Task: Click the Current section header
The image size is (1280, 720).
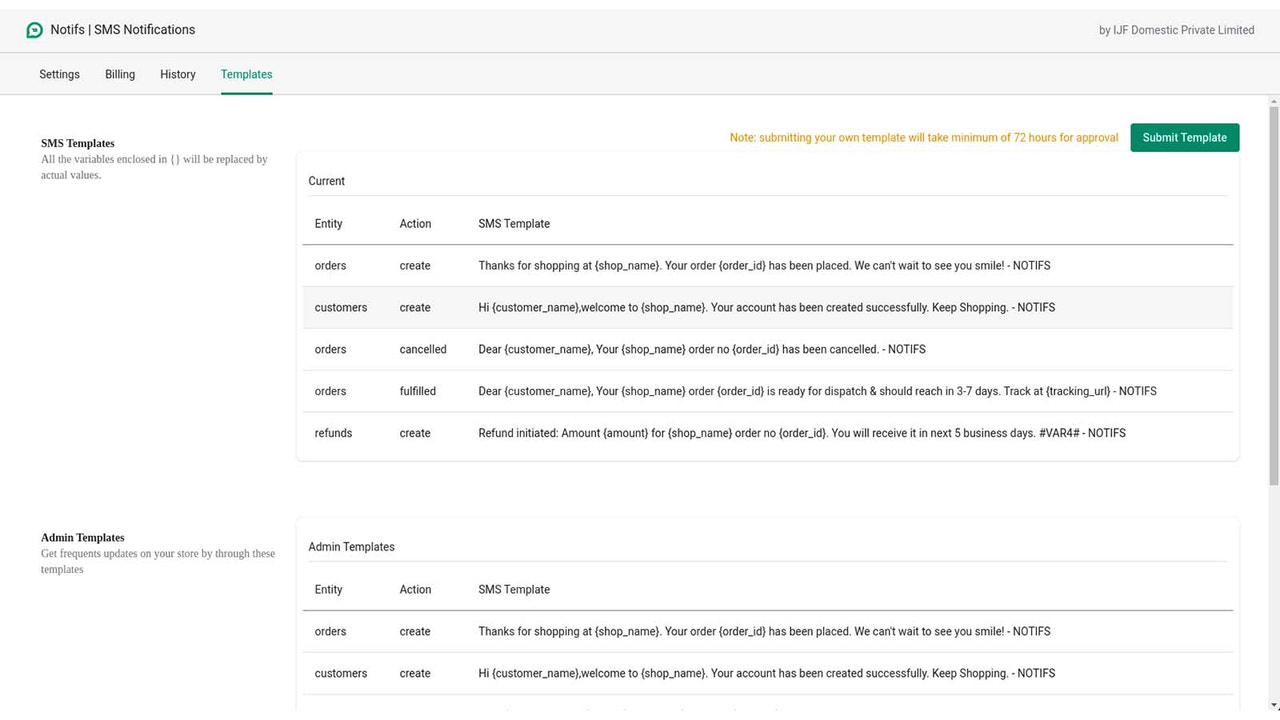Action: pyautogui.click(x=326, y=181)
